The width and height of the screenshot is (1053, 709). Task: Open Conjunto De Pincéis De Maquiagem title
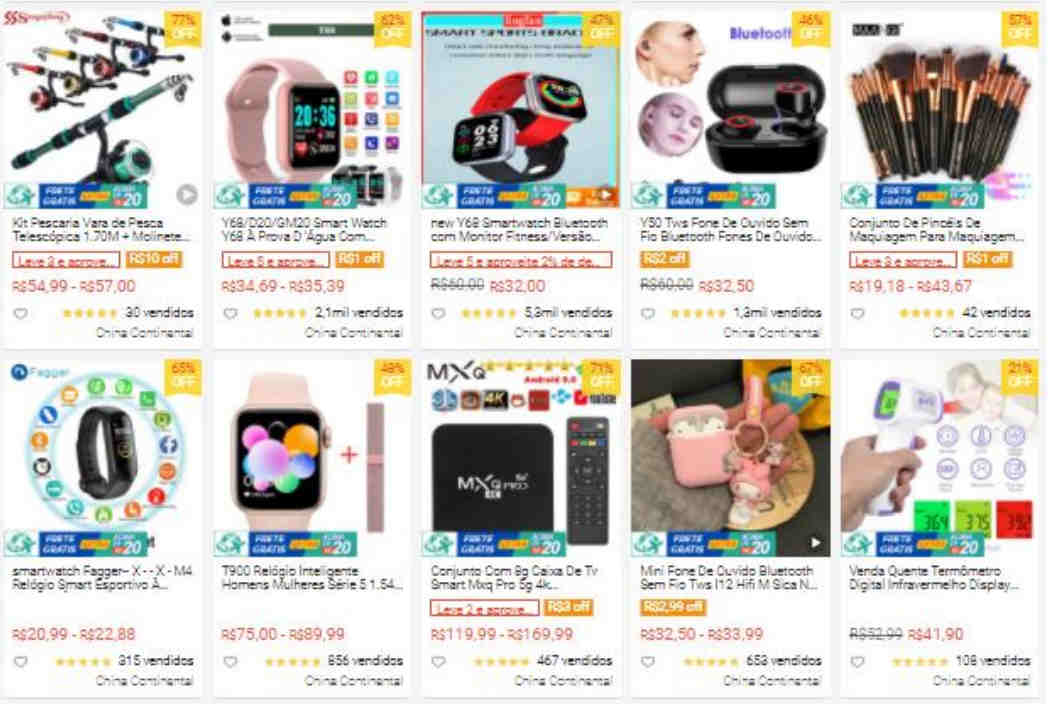[936, 230]
